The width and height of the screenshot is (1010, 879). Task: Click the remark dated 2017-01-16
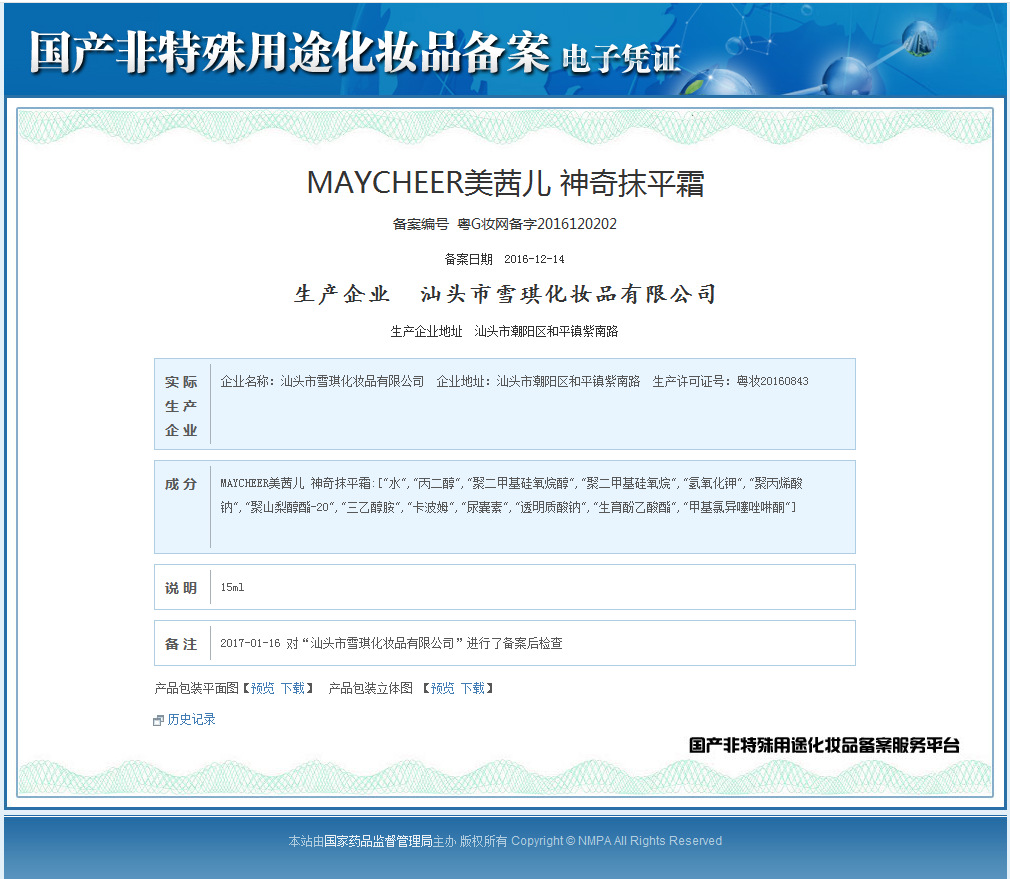click(392, 643)
